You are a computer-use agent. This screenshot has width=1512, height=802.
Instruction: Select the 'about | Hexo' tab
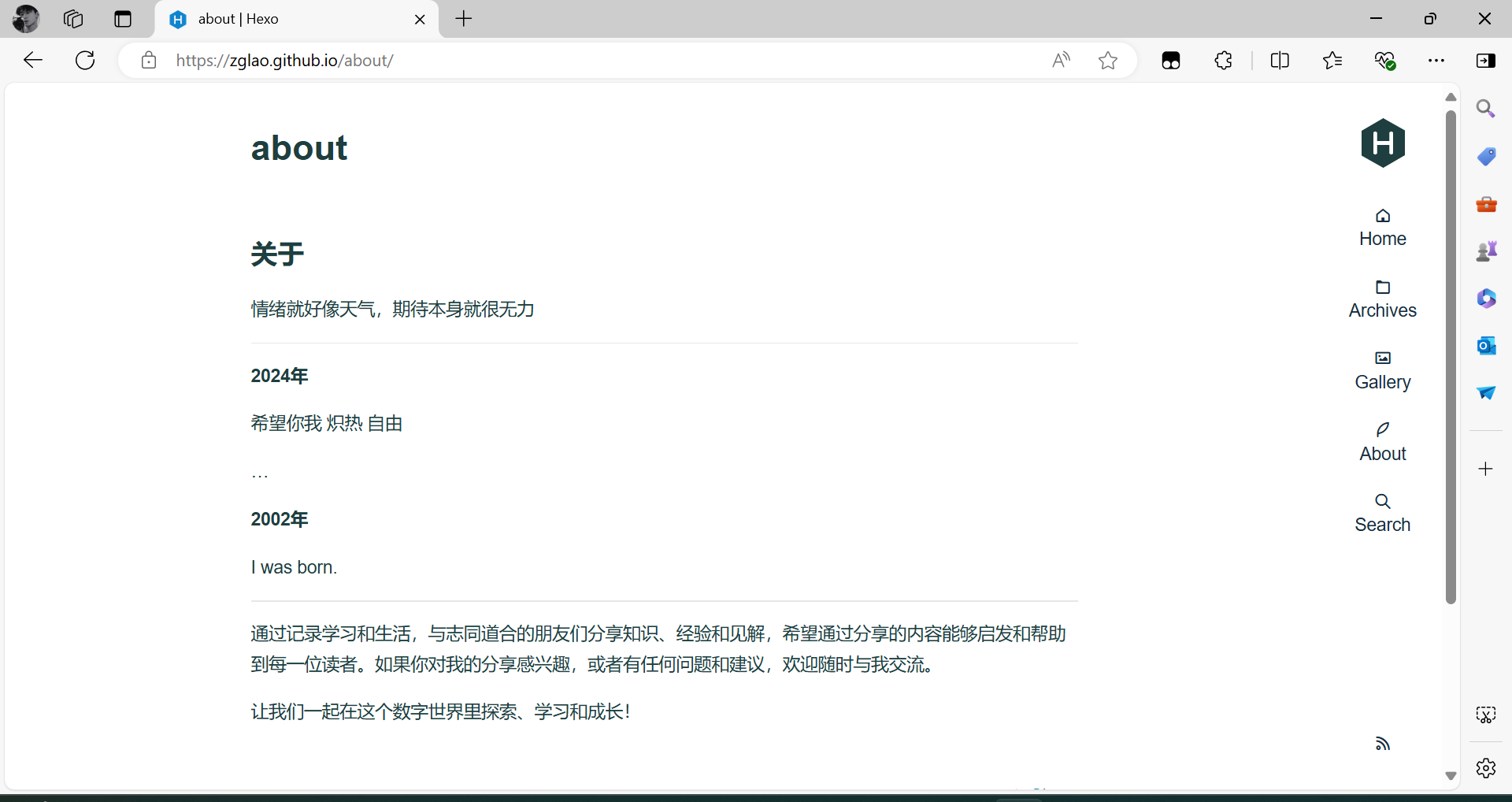(x=297, y=19)
